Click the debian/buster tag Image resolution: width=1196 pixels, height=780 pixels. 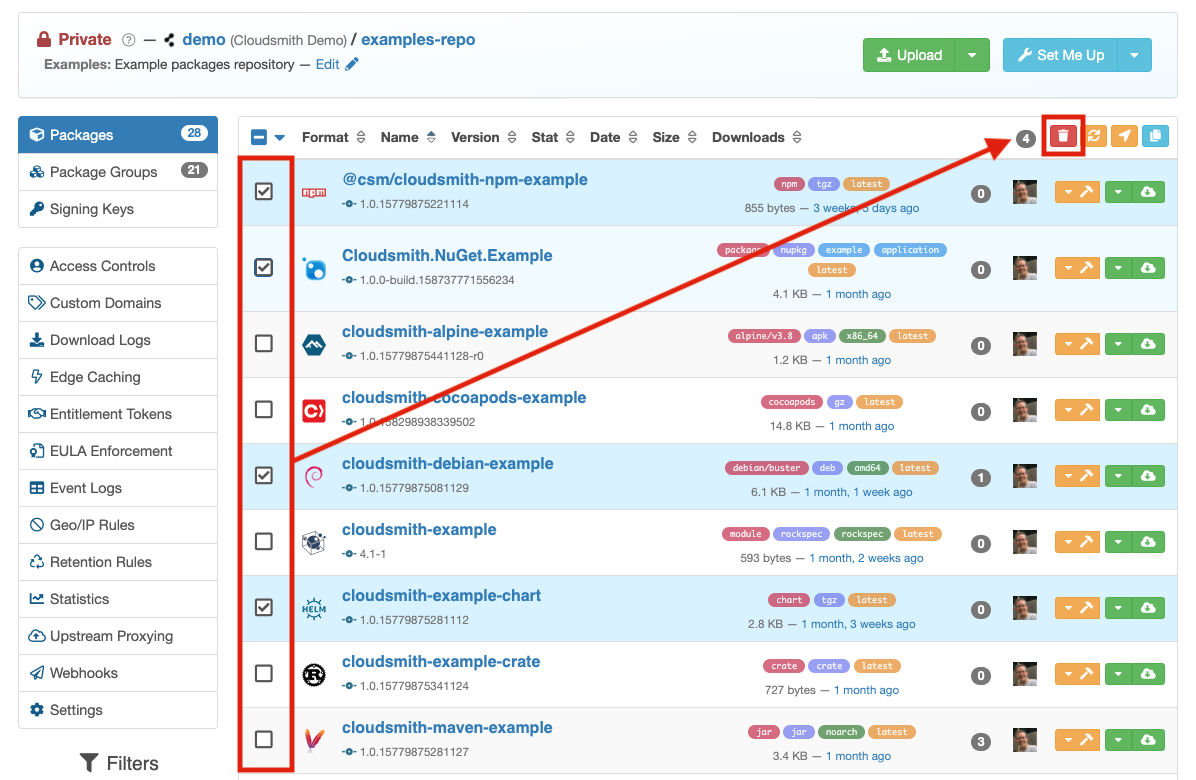(767, 468)
